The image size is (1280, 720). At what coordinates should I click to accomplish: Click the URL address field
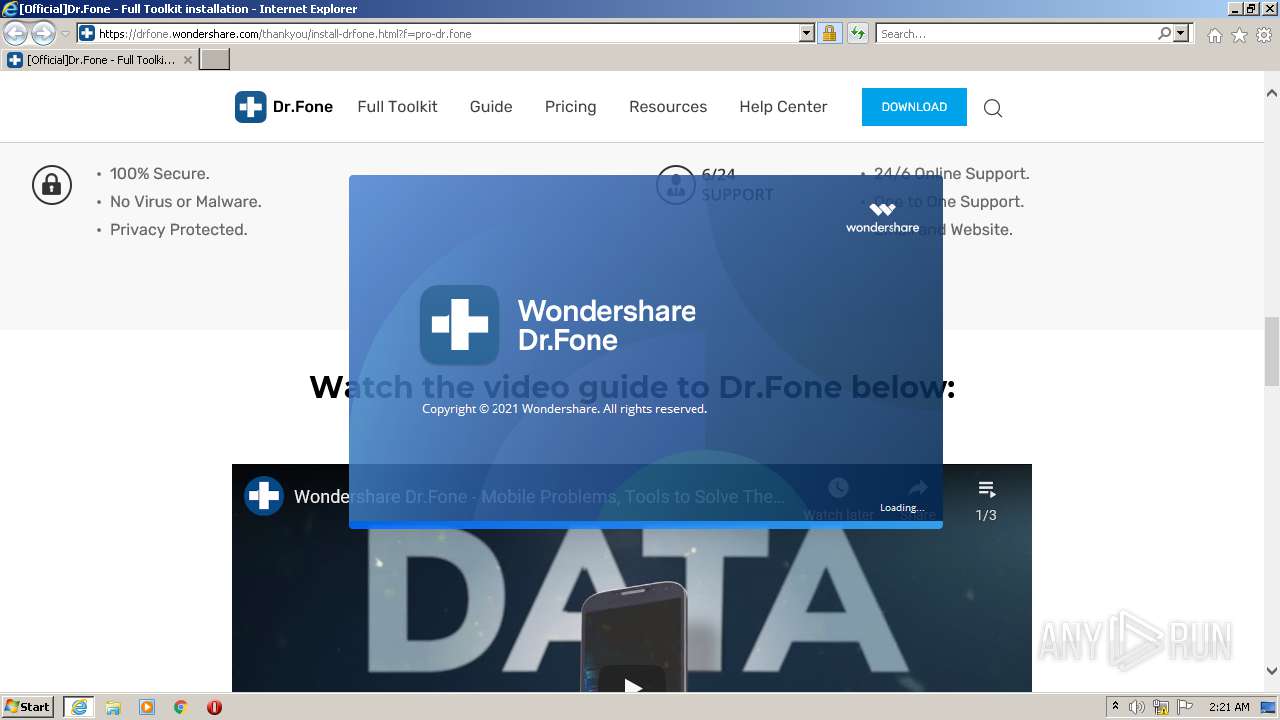pos(447,33)
